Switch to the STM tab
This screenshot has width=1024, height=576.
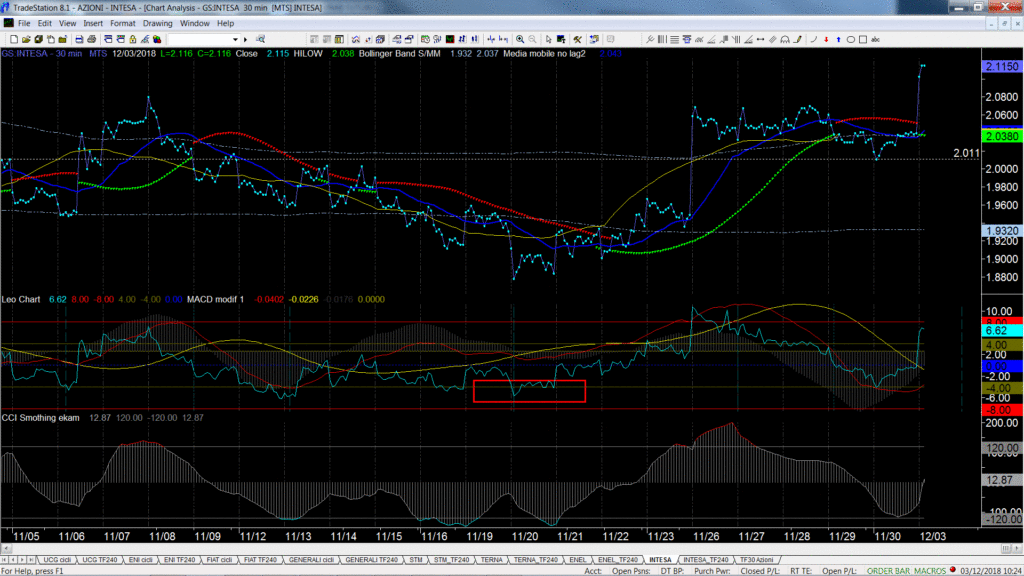415,560
